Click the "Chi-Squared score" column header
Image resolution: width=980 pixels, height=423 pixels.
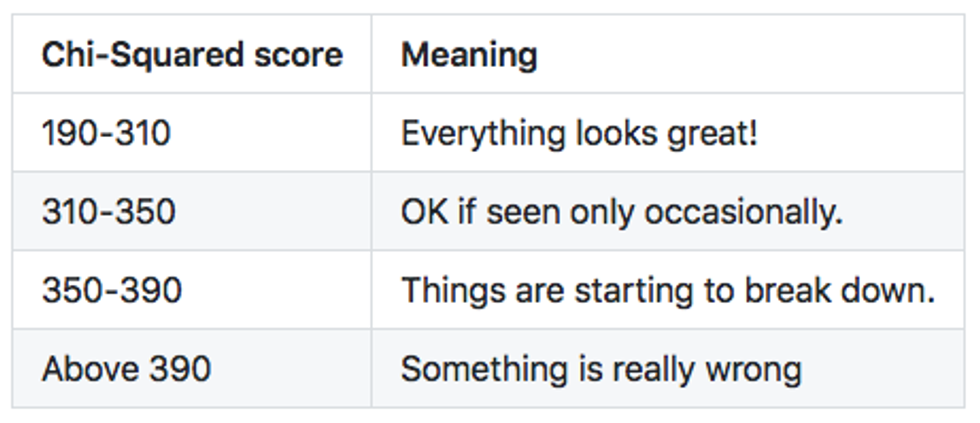192,55
